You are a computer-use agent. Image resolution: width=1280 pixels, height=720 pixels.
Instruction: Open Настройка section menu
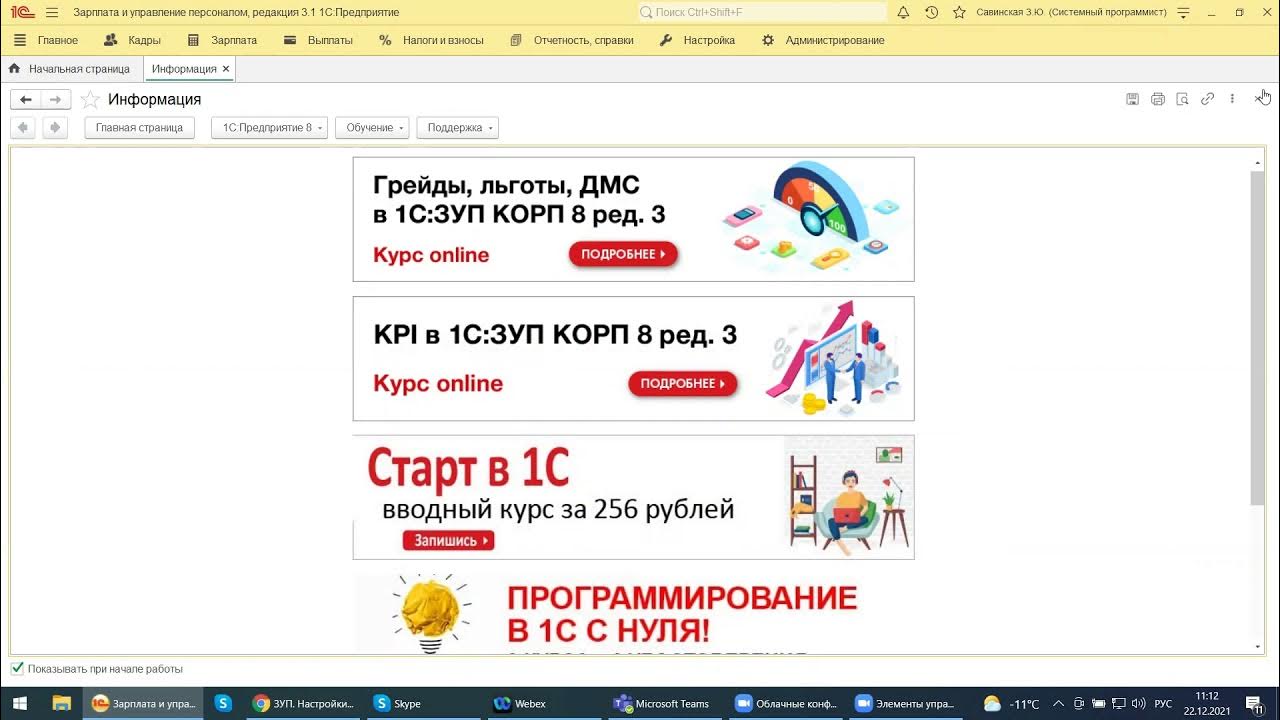click(697, 40)
